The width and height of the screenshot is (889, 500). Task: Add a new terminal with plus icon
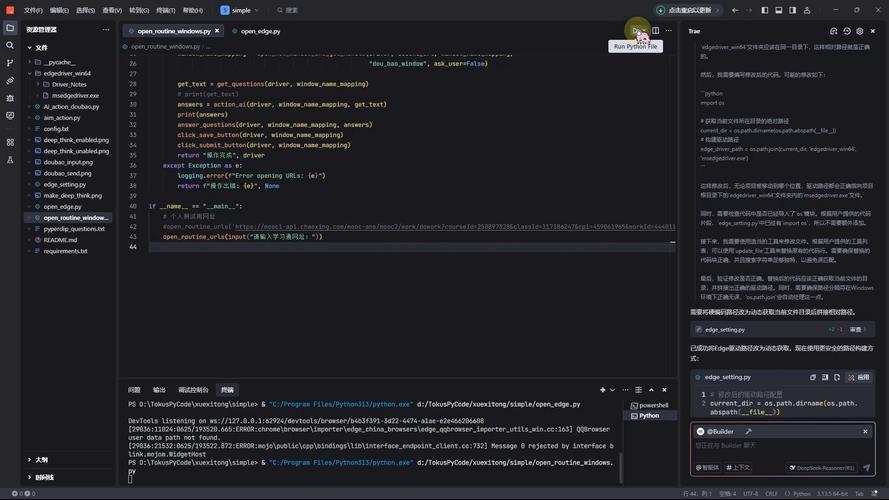(x=602, y=390)
